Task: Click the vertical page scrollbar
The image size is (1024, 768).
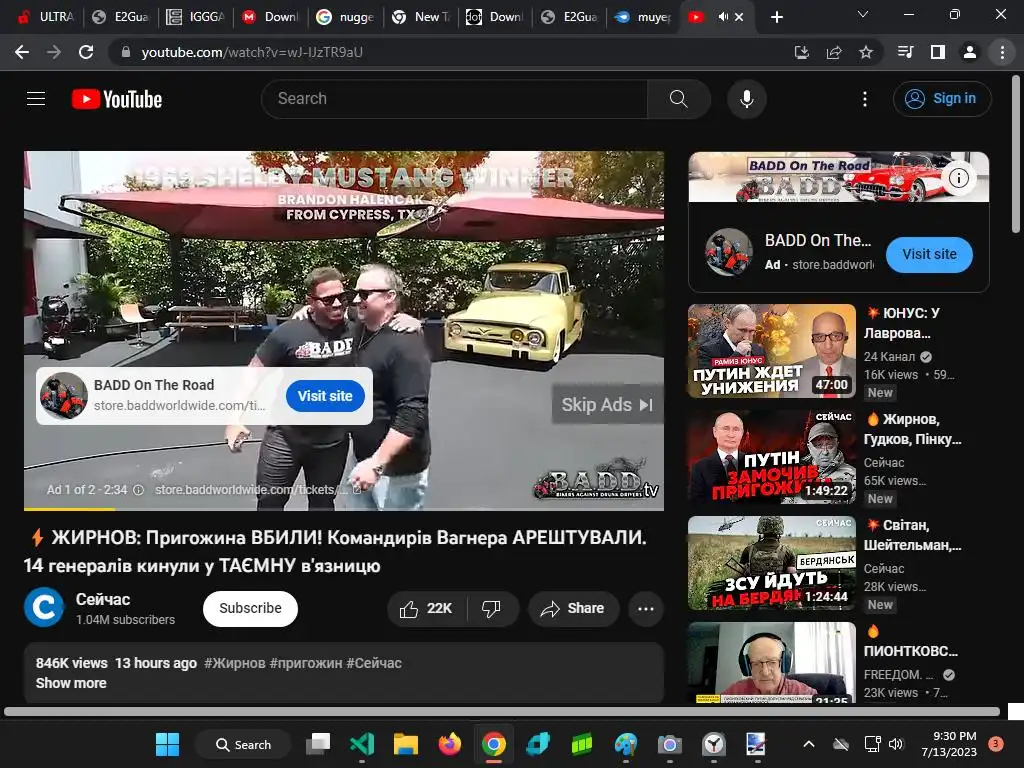Action: point(1016,153)
